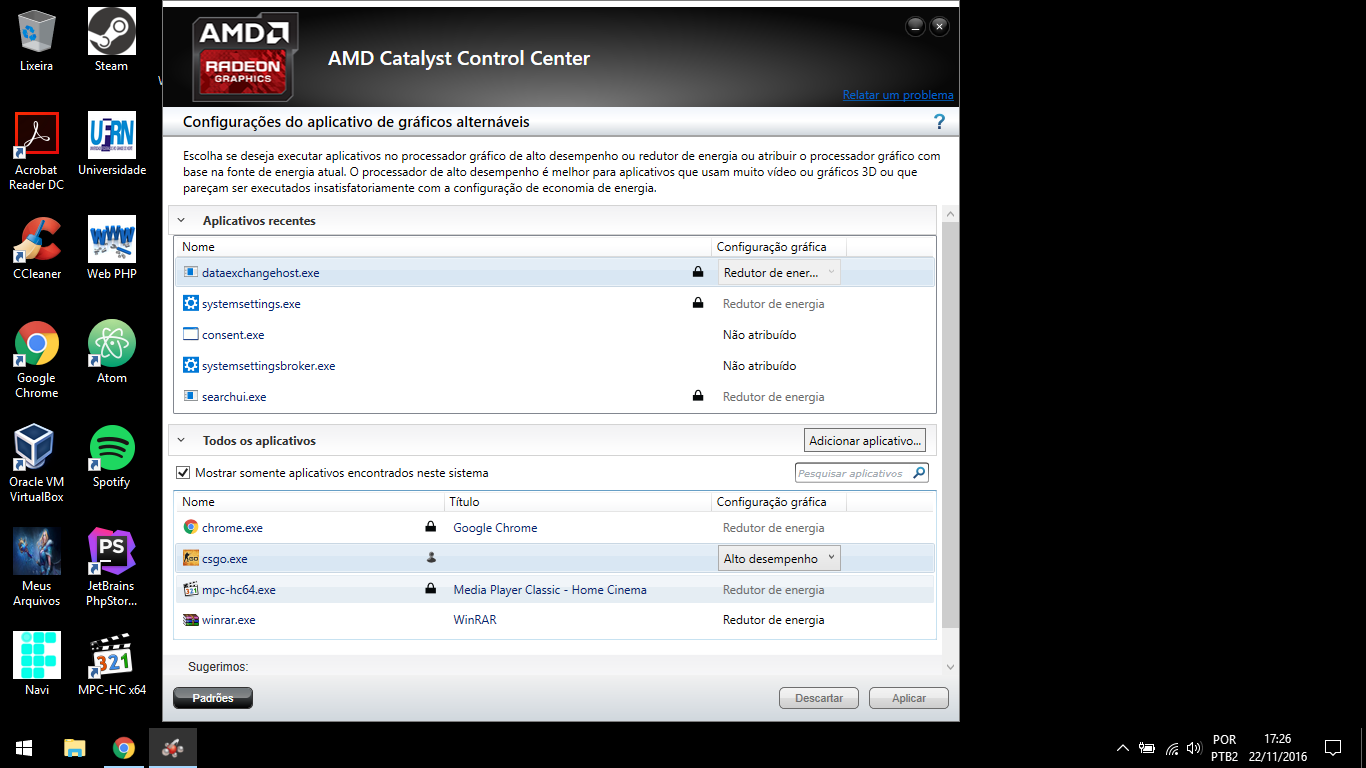The height and width of the screenshot is (768, 1366).
Task: Open the notification center icon
Action: pyautogui.click(x=1333, y=747)
